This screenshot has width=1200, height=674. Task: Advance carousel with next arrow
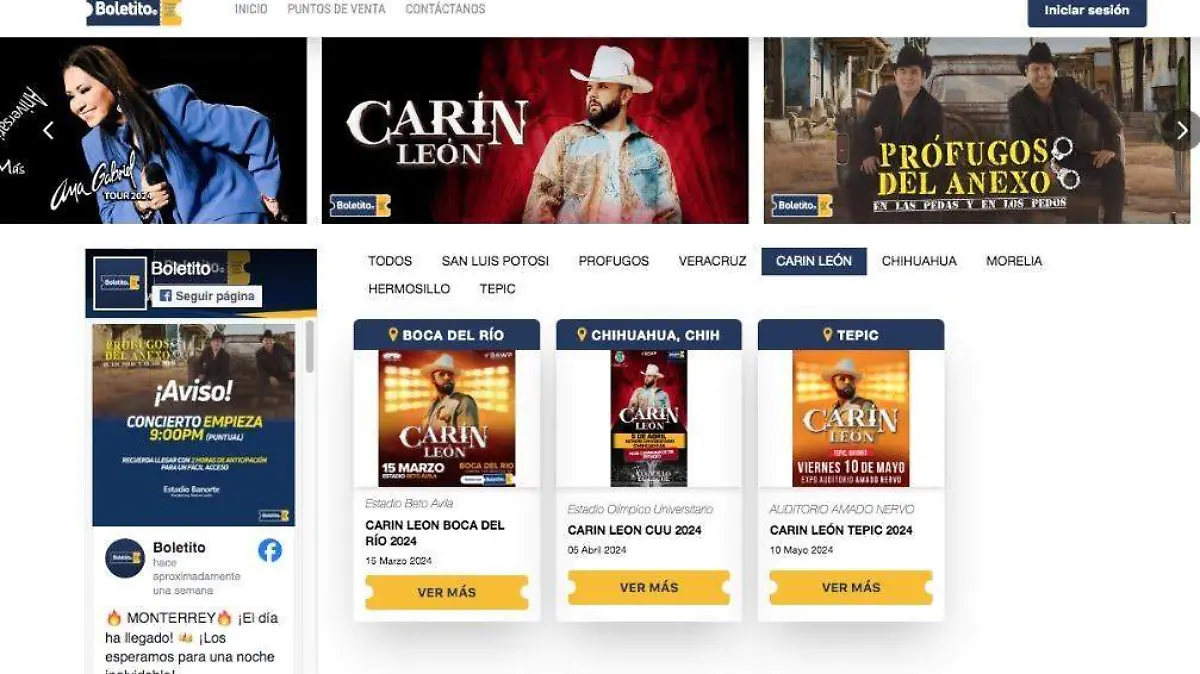(1182, 130)
